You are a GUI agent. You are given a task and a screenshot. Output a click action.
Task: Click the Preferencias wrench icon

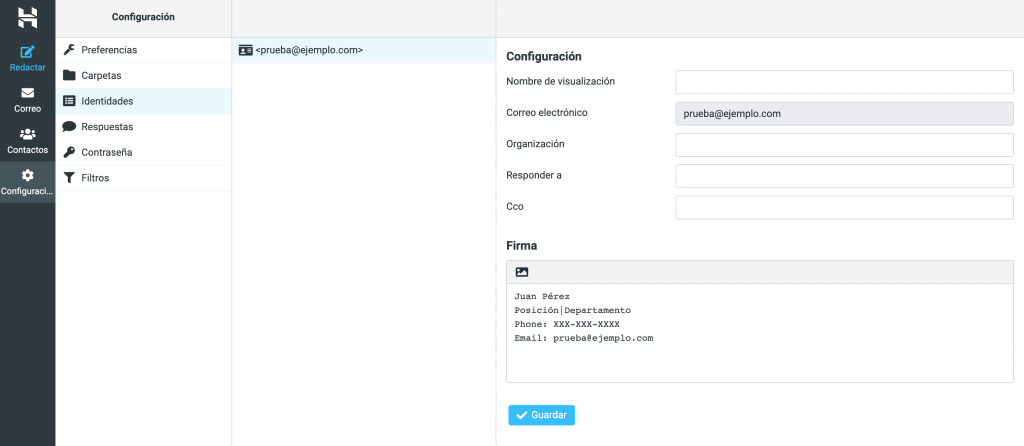click(x=69, y=49)
